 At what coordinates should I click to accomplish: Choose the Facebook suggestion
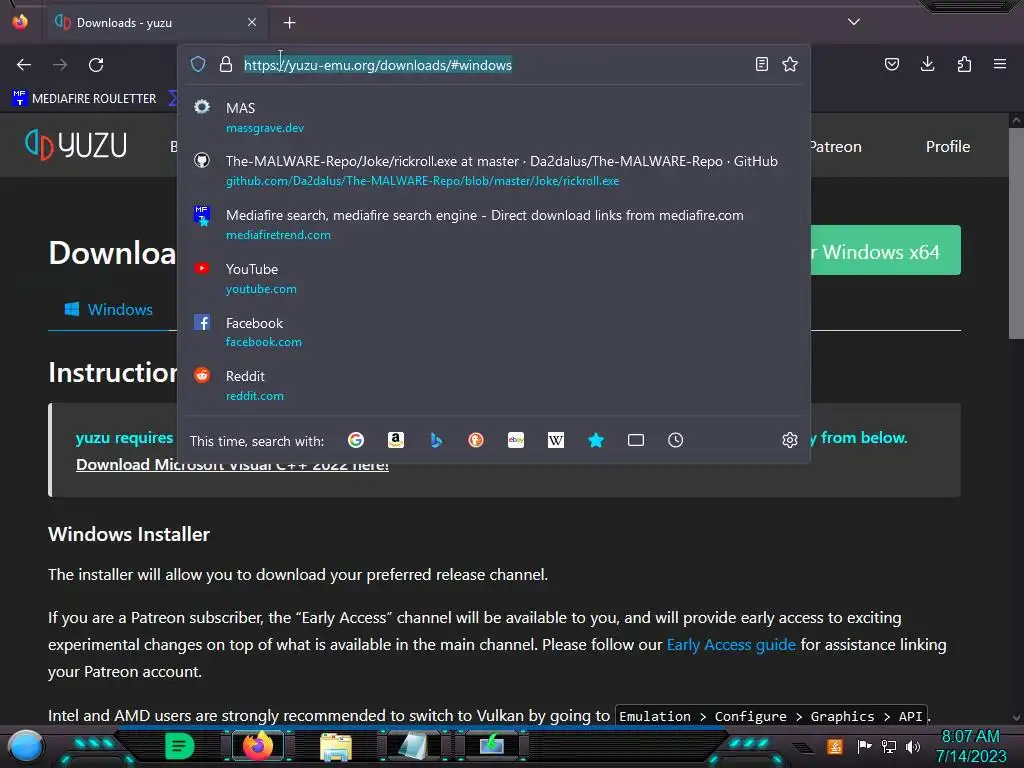tap(494, 332)
